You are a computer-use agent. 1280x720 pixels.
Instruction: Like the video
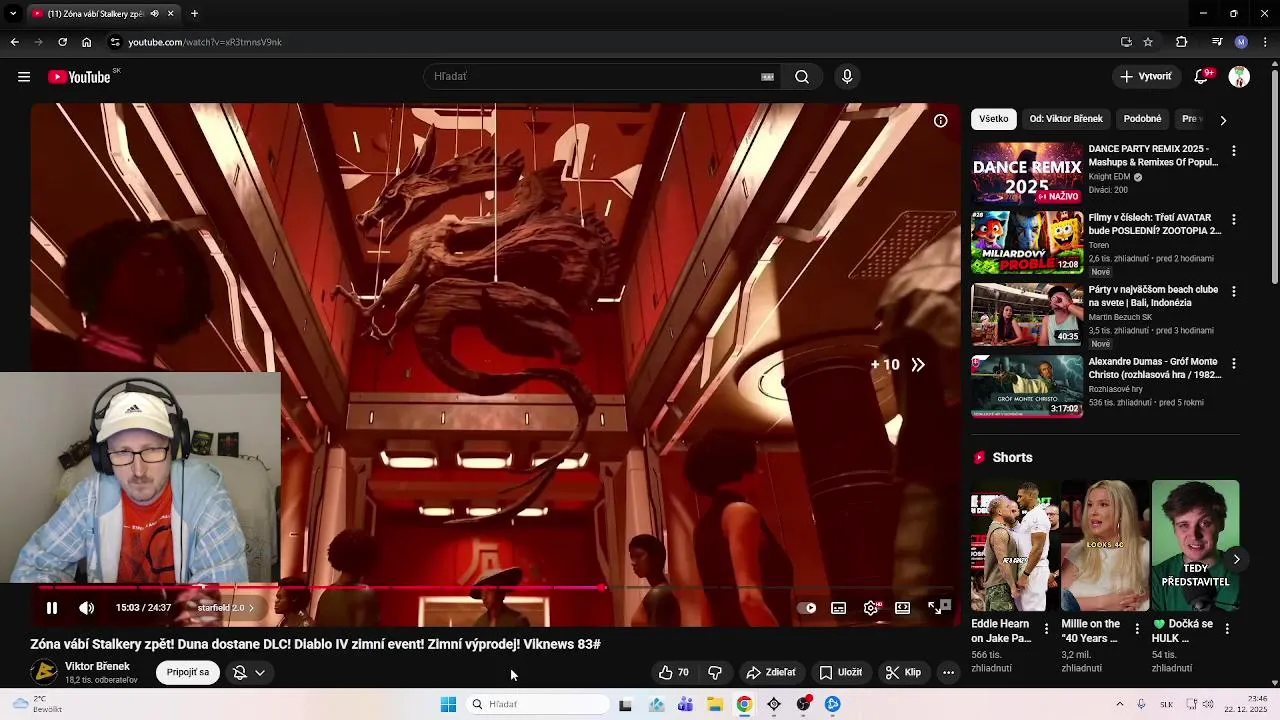[673, 672]
